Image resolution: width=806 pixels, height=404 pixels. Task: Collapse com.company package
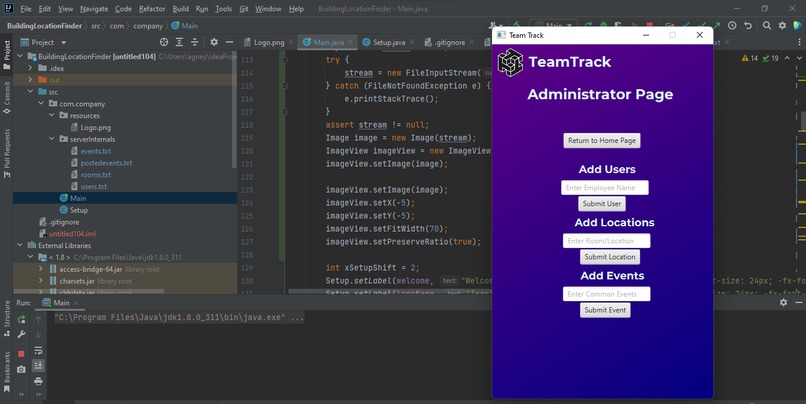(x=41, y=103)
